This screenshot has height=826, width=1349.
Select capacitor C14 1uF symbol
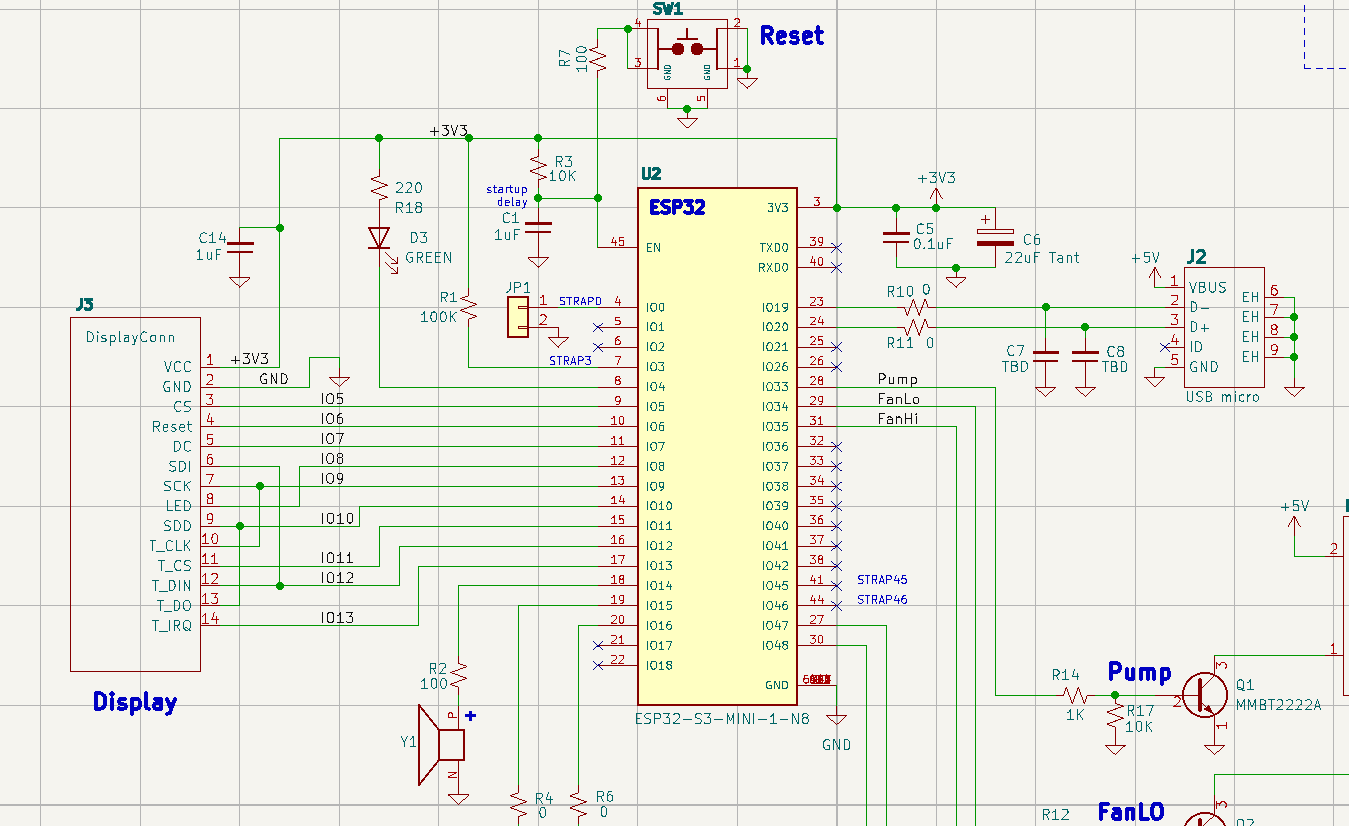tap(239, 245)
